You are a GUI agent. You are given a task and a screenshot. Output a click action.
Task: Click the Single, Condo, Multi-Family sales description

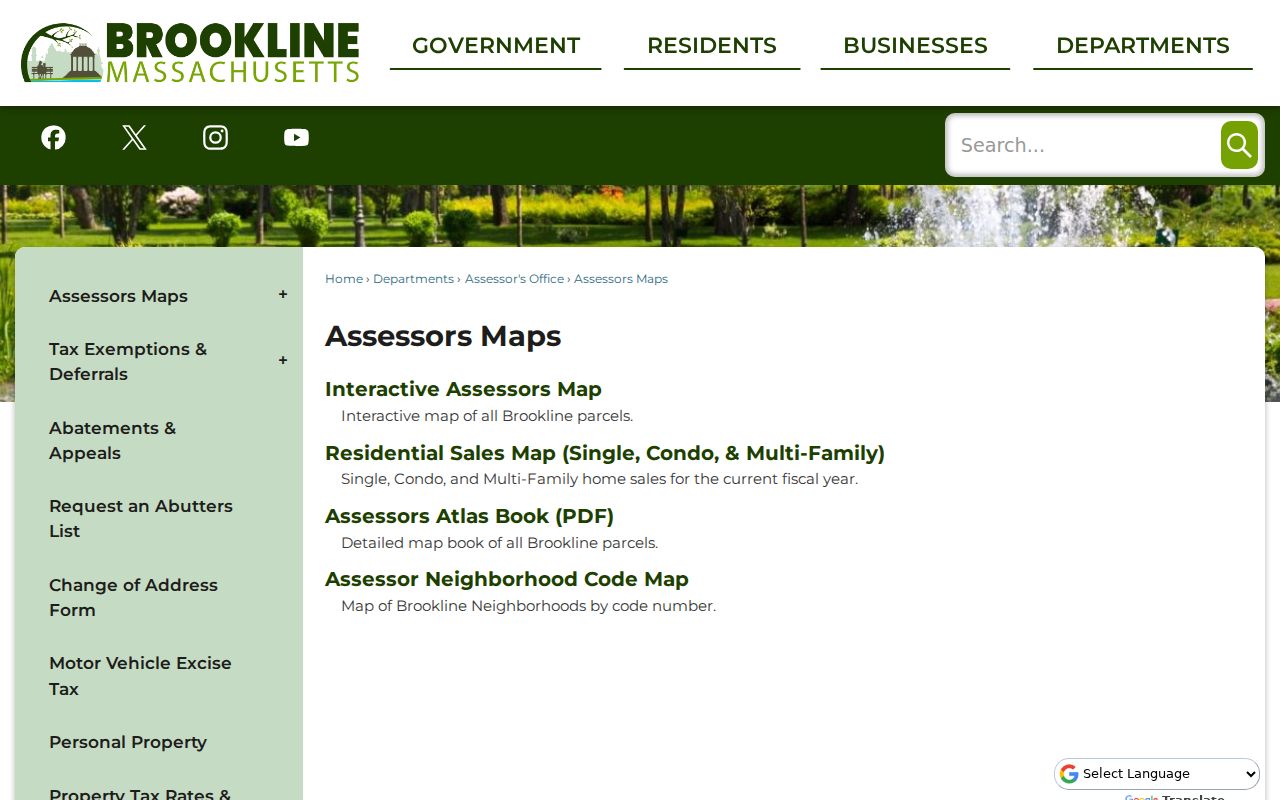click(599, 479)
